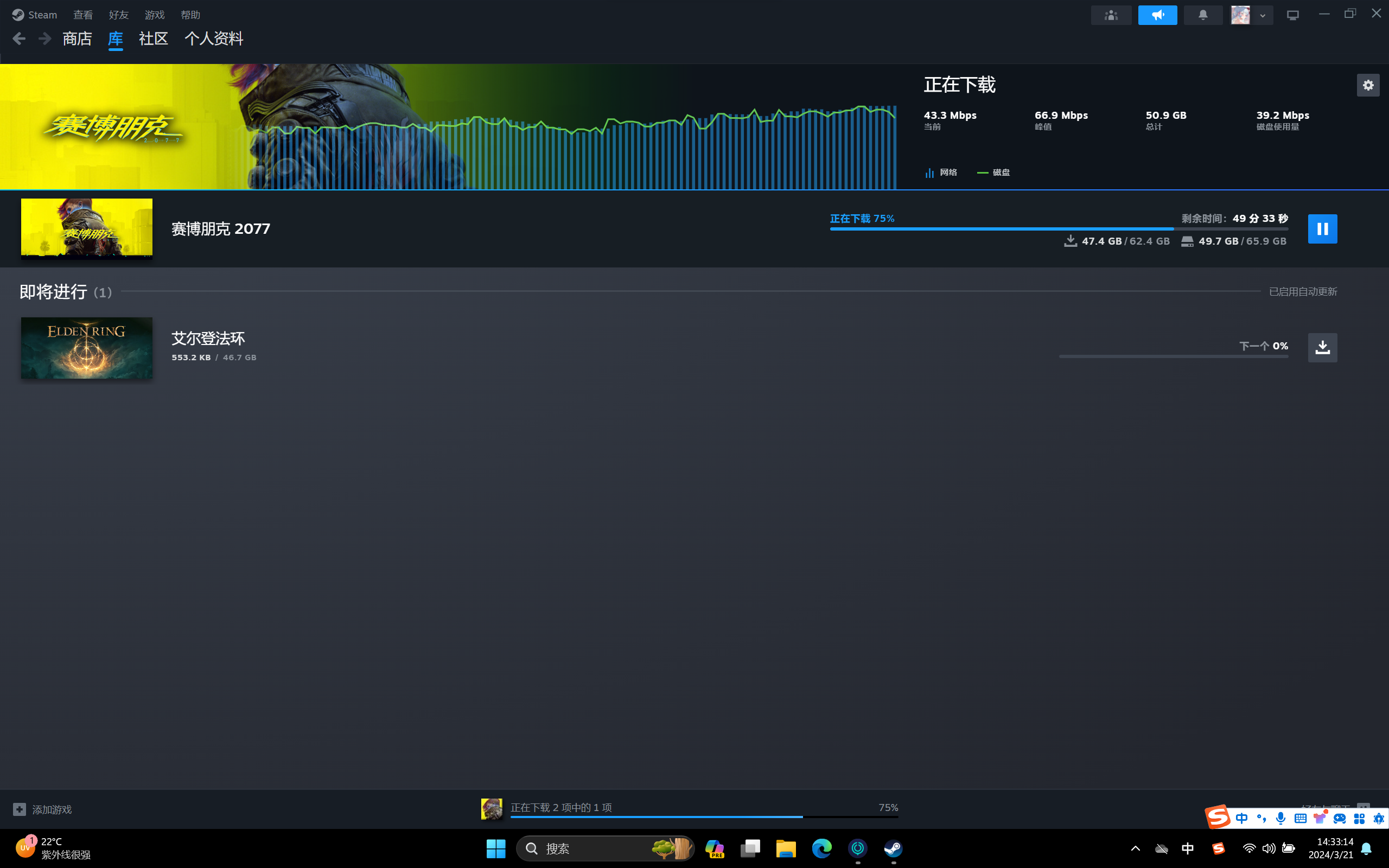Click the 已启用自动更新 link
1389x868 pixels.
tap(1302, 292)
